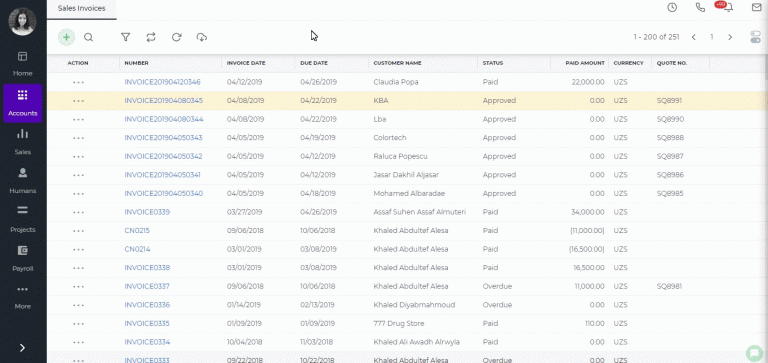Click the refresh icon in toolbar
The image size is (768, 363).
(176, 37)
